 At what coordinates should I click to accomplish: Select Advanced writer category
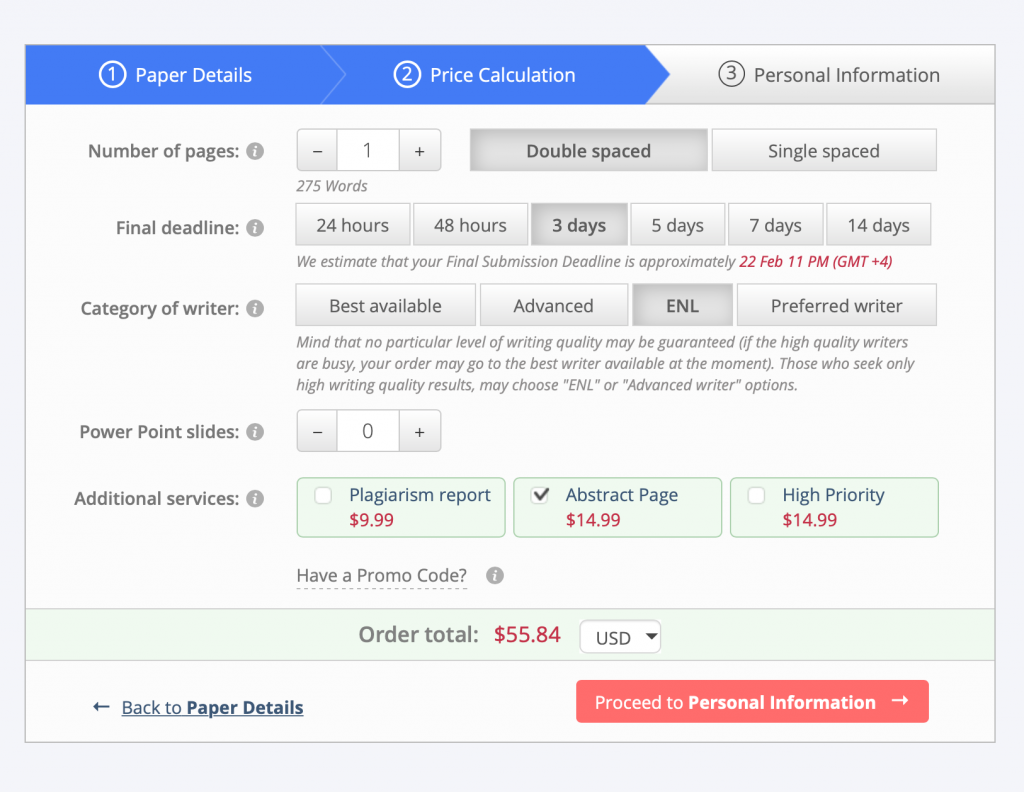click(x=554, y=305)
